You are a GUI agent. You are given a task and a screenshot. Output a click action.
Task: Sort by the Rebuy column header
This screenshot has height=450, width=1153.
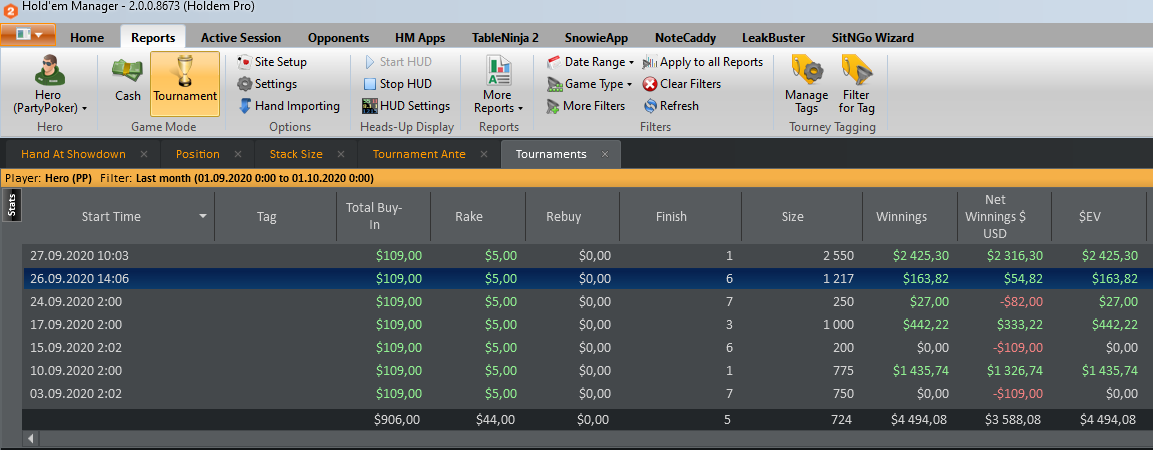572,217
